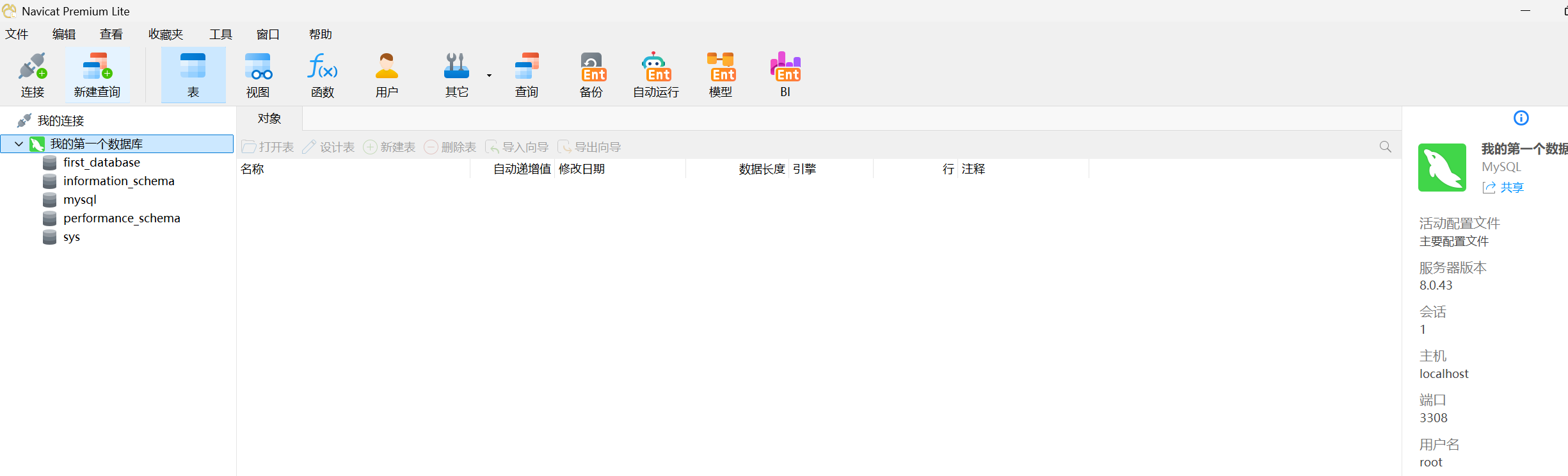Image resolution: width=1568 pixels, height=476 pixels.
Task: Click the green MySQL dolphin icon
Action: (1442, 167)
